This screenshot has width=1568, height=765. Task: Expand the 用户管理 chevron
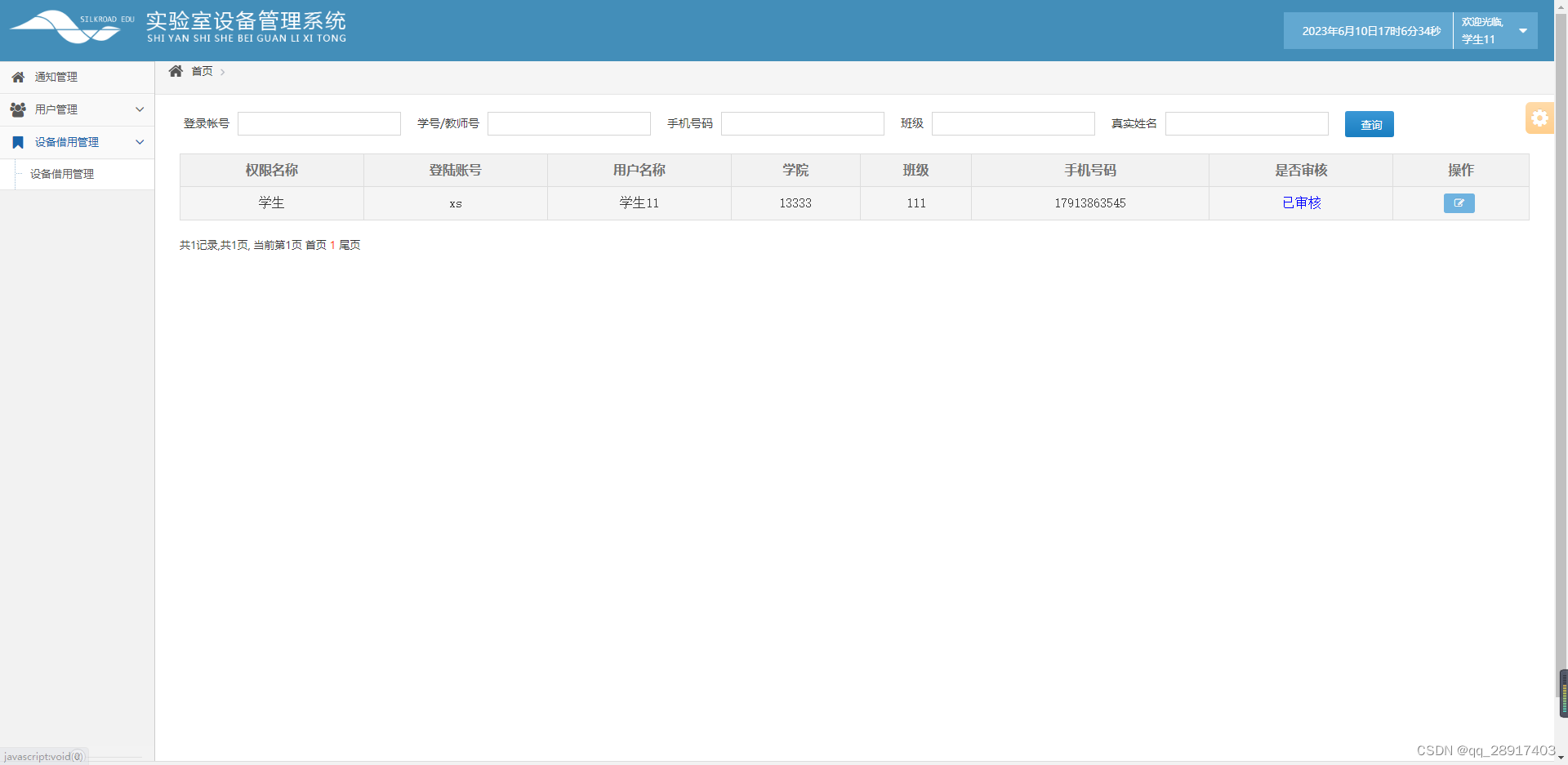[140, 109]
